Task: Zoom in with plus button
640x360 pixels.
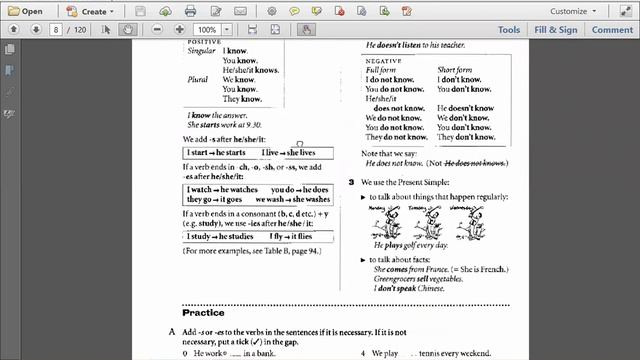Action: [179, 29]
